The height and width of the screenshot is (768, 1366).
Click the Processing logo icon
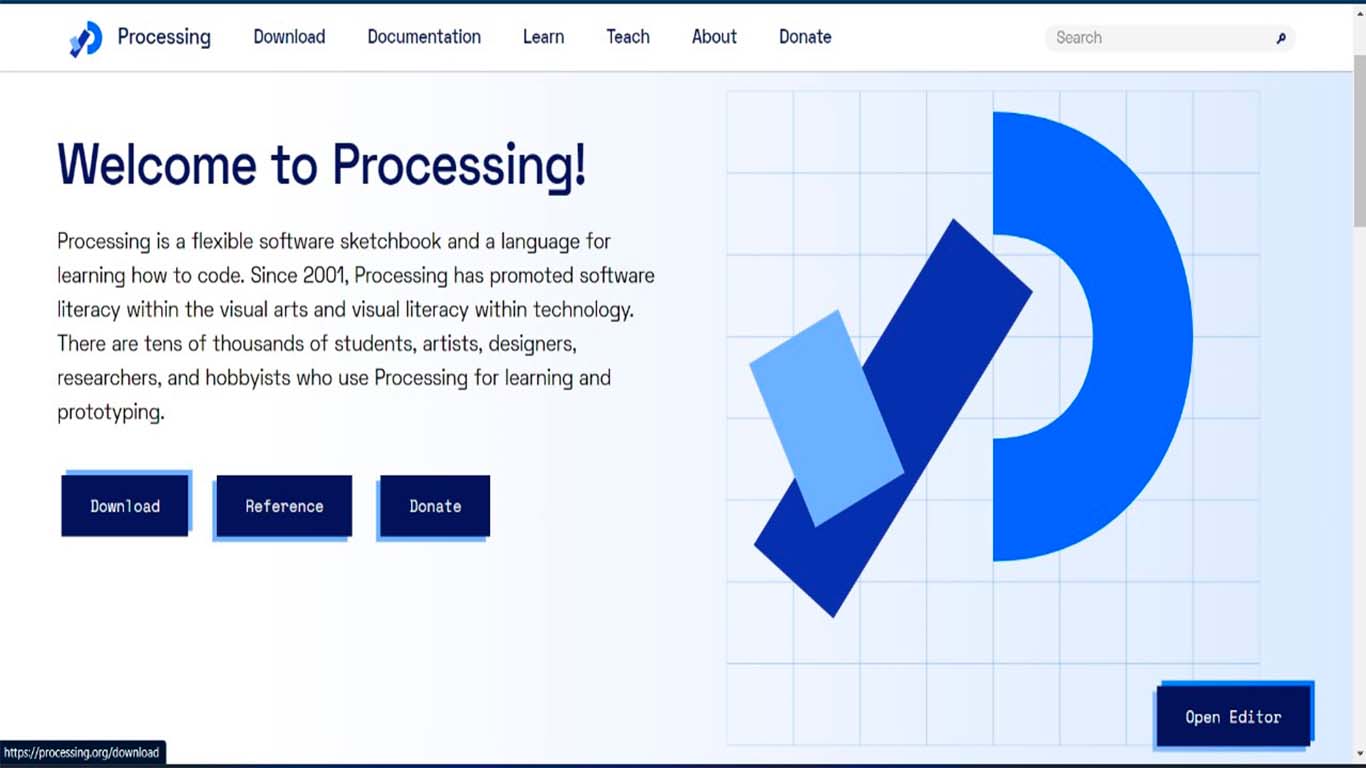86,38
